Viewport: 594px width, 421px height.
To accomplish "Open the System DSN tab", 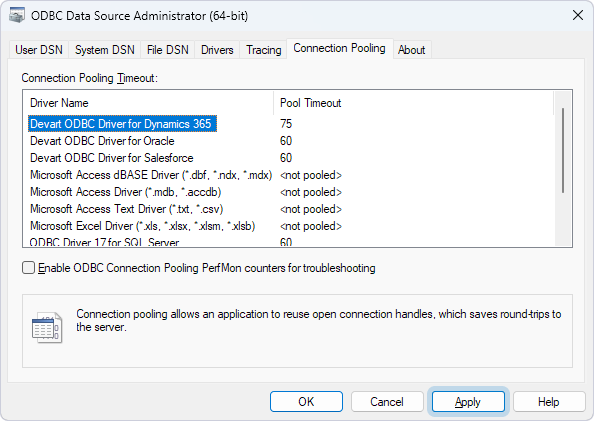I will coord(105,50).
